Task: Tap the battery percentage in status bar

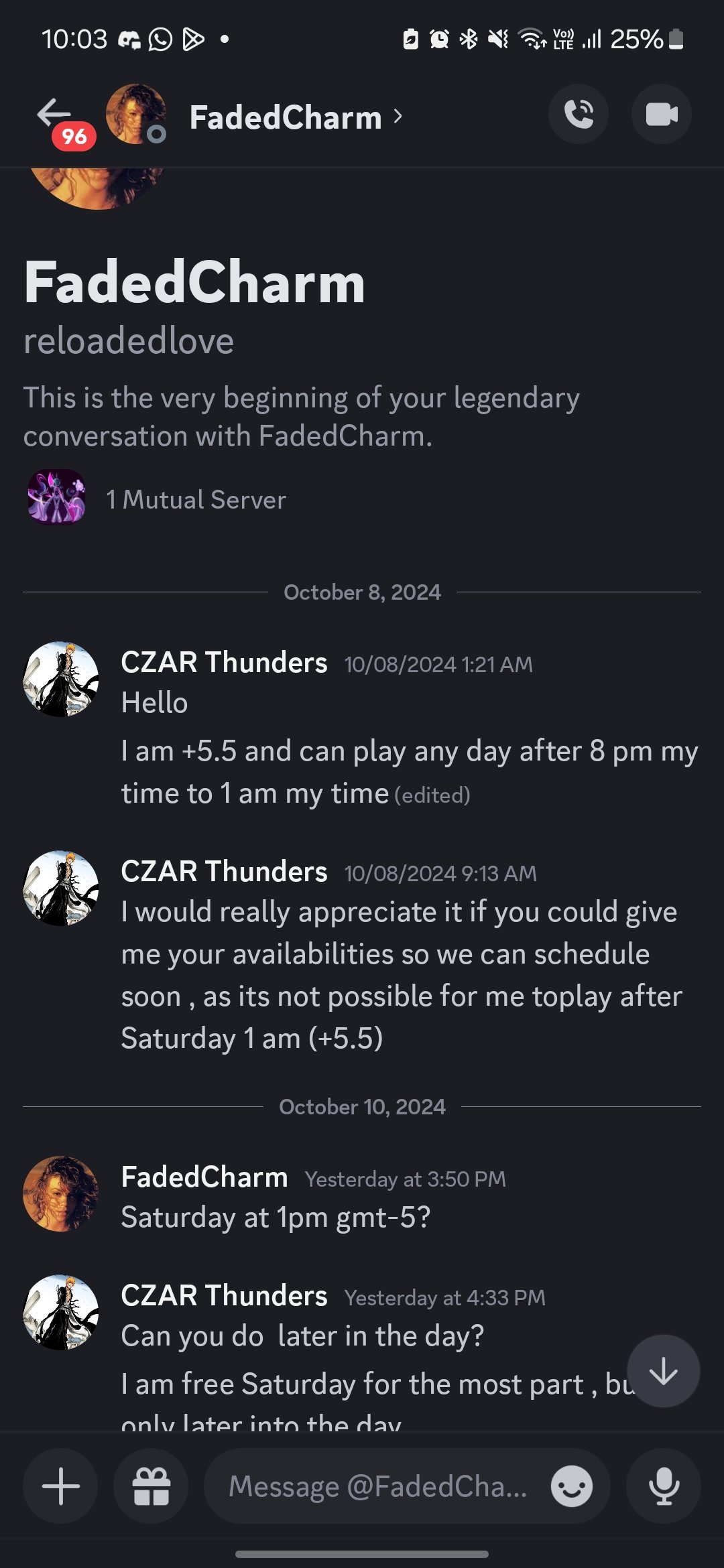Action: tap(637, 39)
